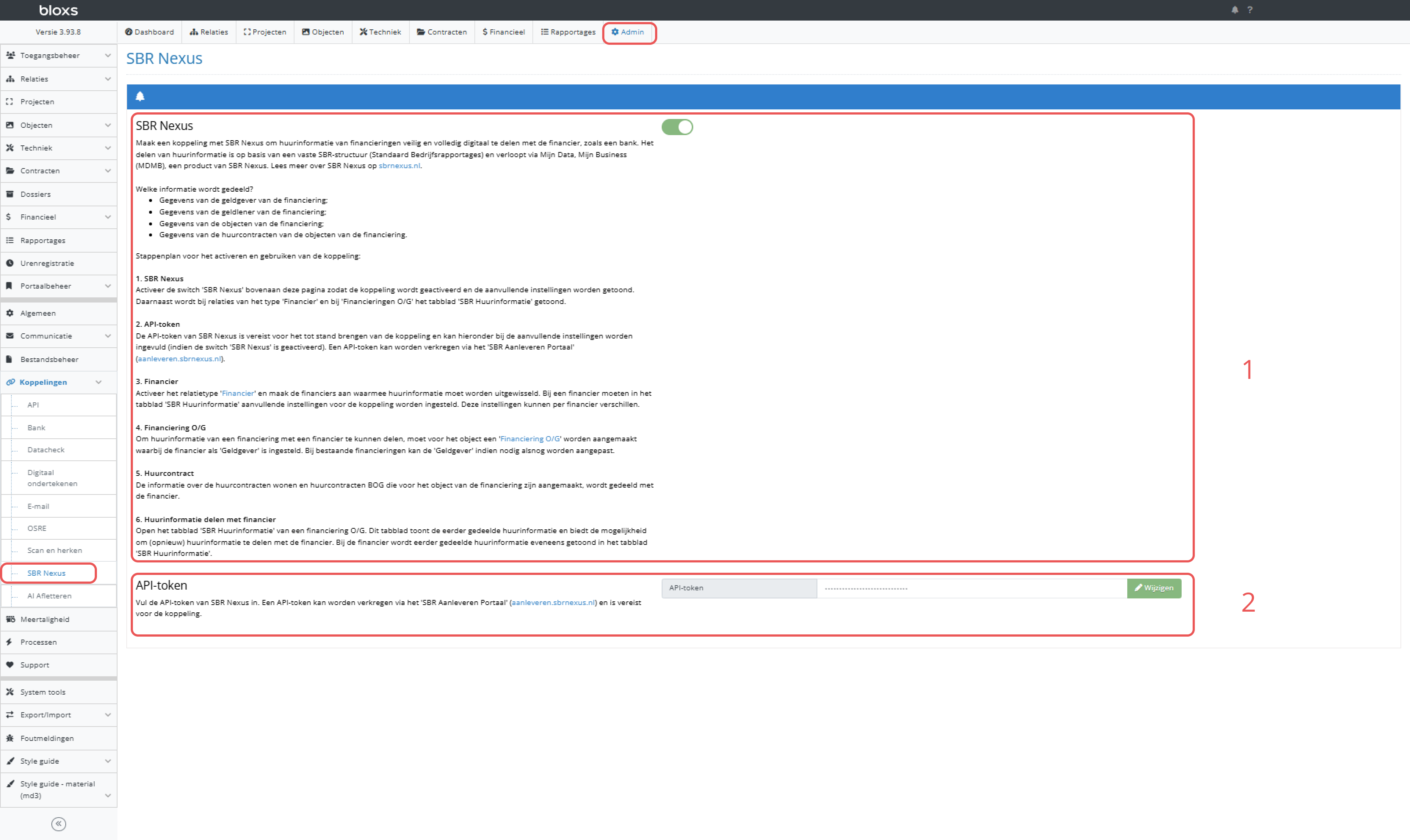Click the Support heart icon
This screenshot has height=840, width=1410.
pos(10,665)
